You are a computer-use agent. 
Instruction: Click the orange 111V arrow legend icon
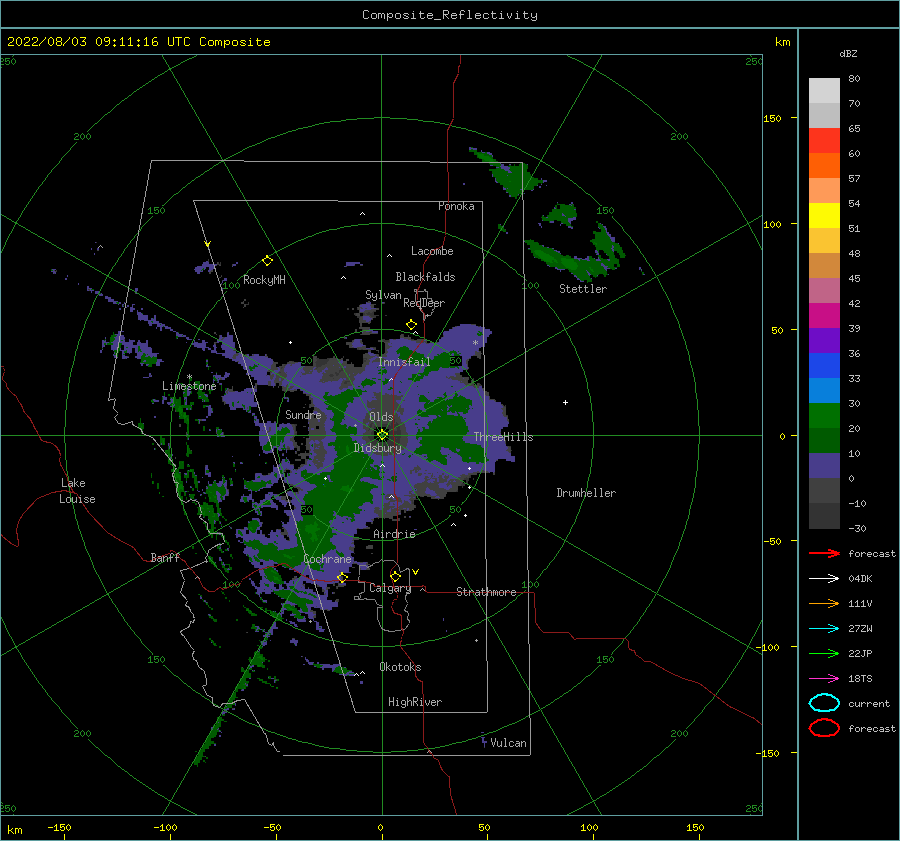click(x=824, y=603)
